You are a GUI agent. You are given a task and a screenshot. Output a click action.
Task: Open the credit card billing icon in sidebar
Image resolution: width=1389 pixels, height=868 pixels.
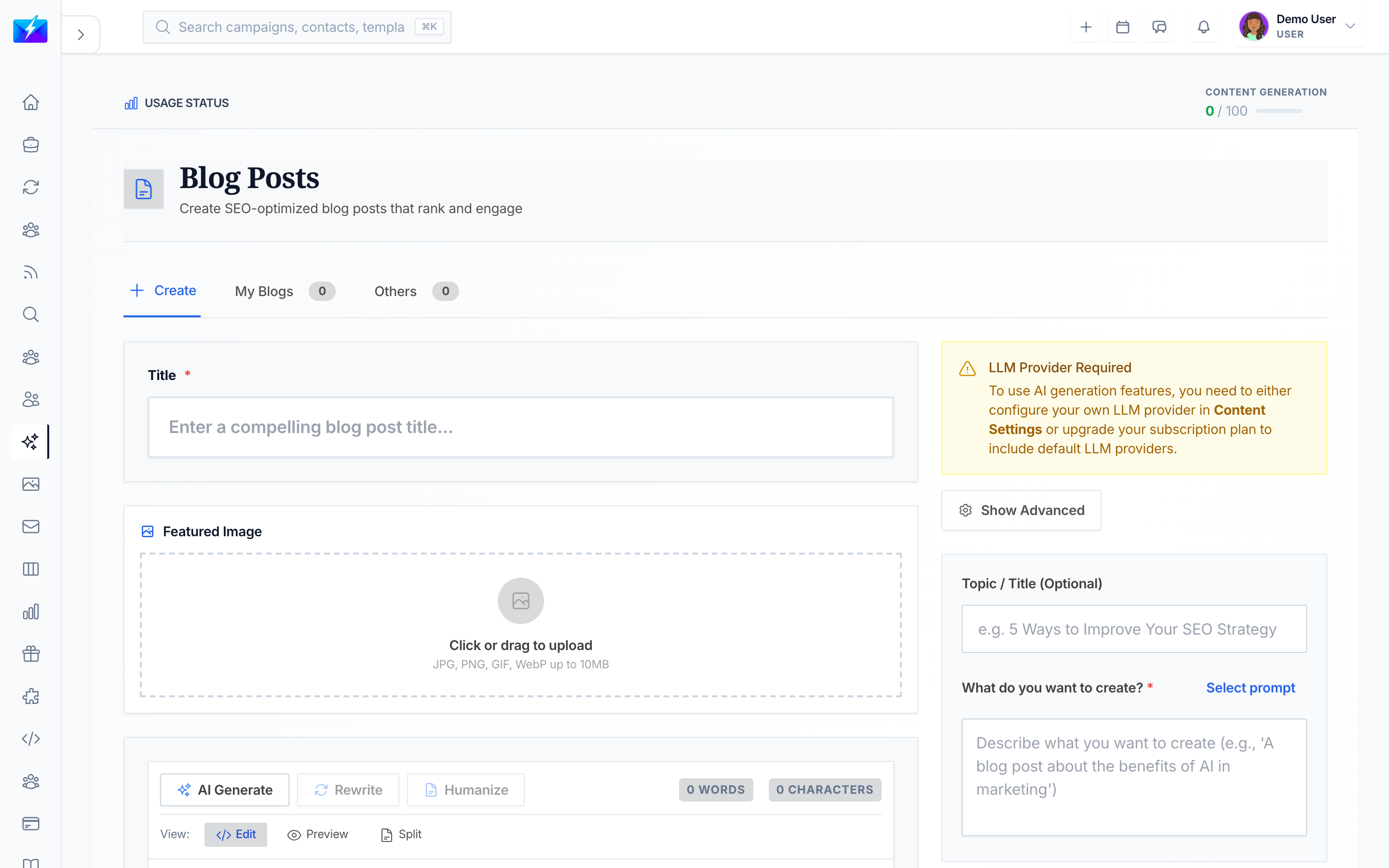[x=31, y=824]
